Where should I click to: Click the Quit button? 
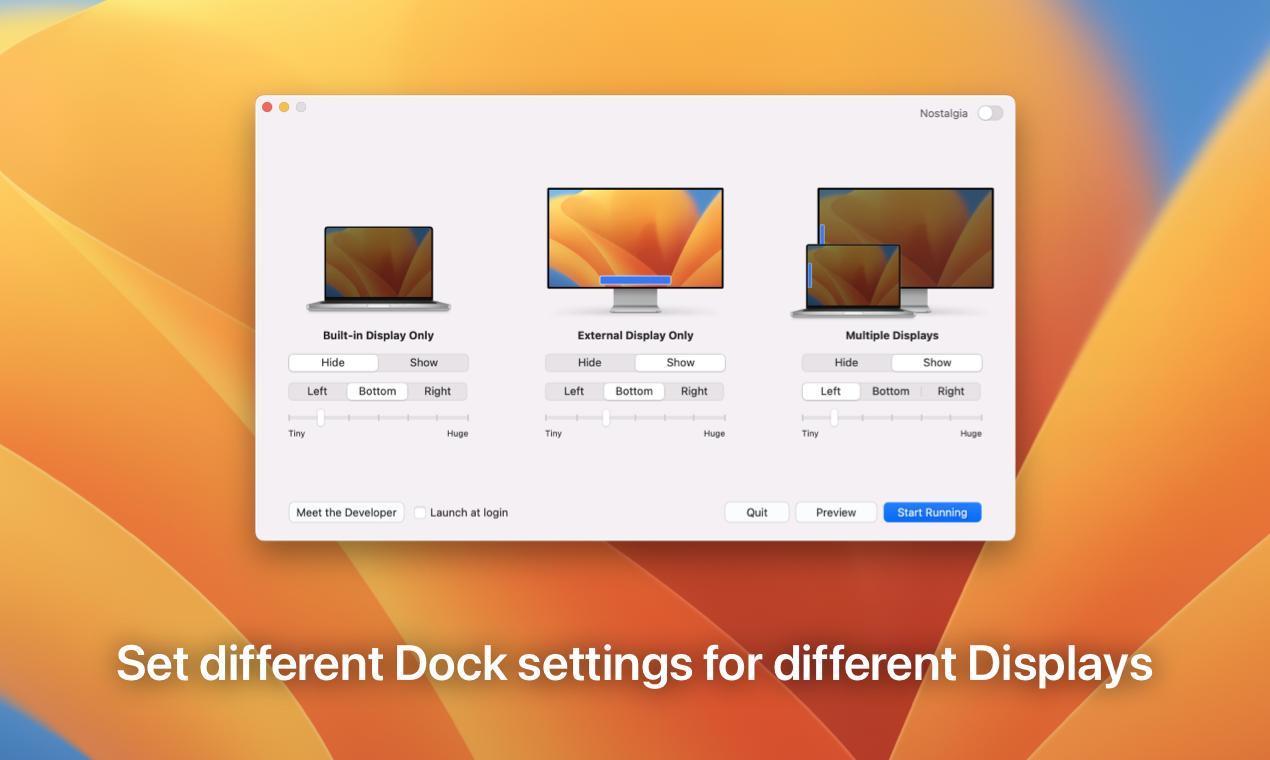click(757, 512)
